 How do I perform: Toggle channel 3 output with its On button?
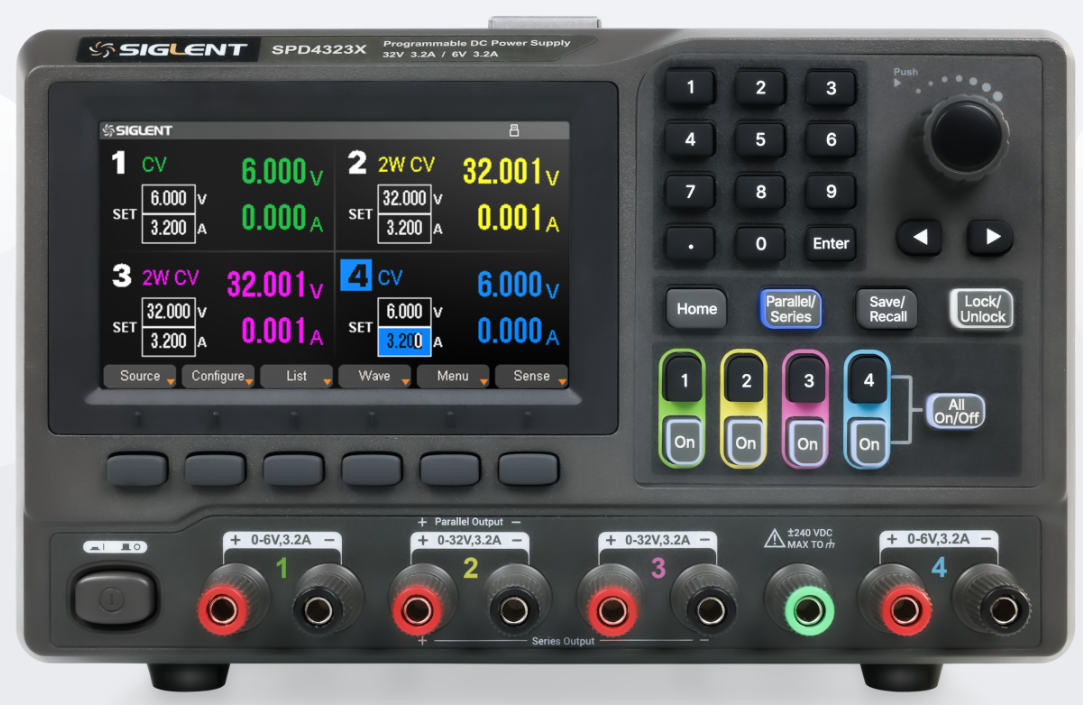(x=807, y=443)
